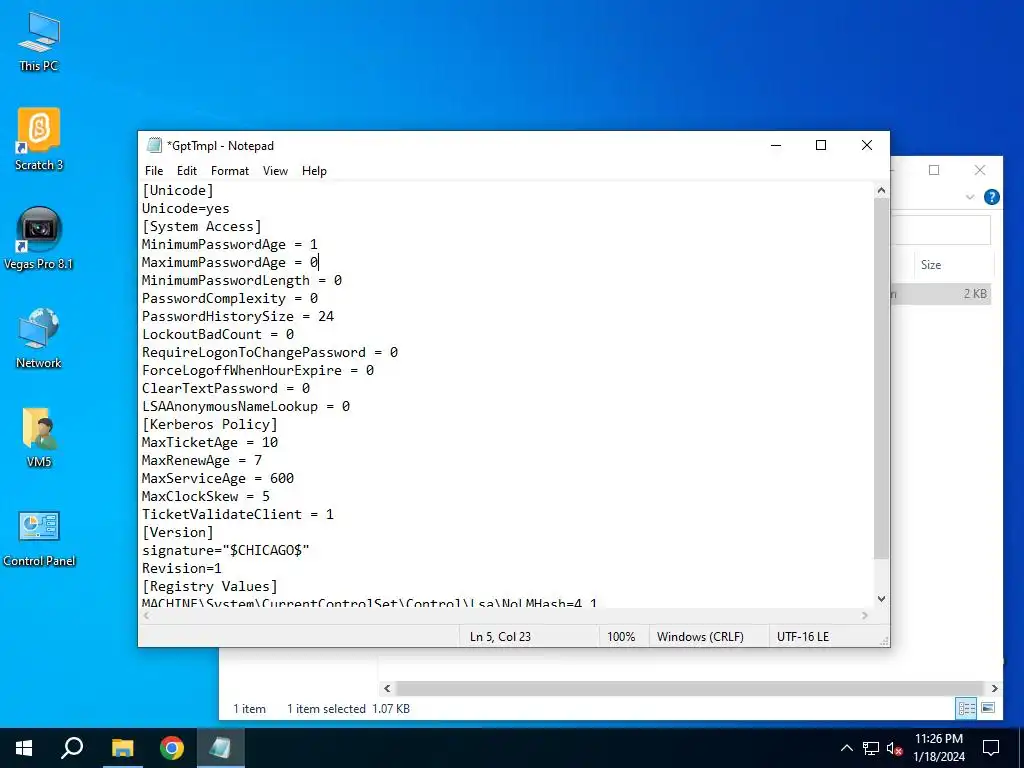Viewport: 1024px width, 768px height.
Task: Open the This PC desktop icon
Action: 39,42
